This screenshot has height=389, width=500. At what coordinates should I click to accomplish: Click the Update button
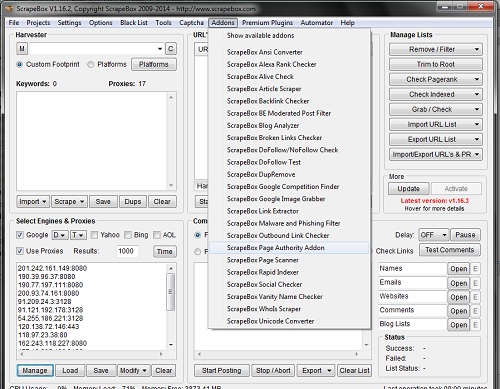tap(408, 189)
